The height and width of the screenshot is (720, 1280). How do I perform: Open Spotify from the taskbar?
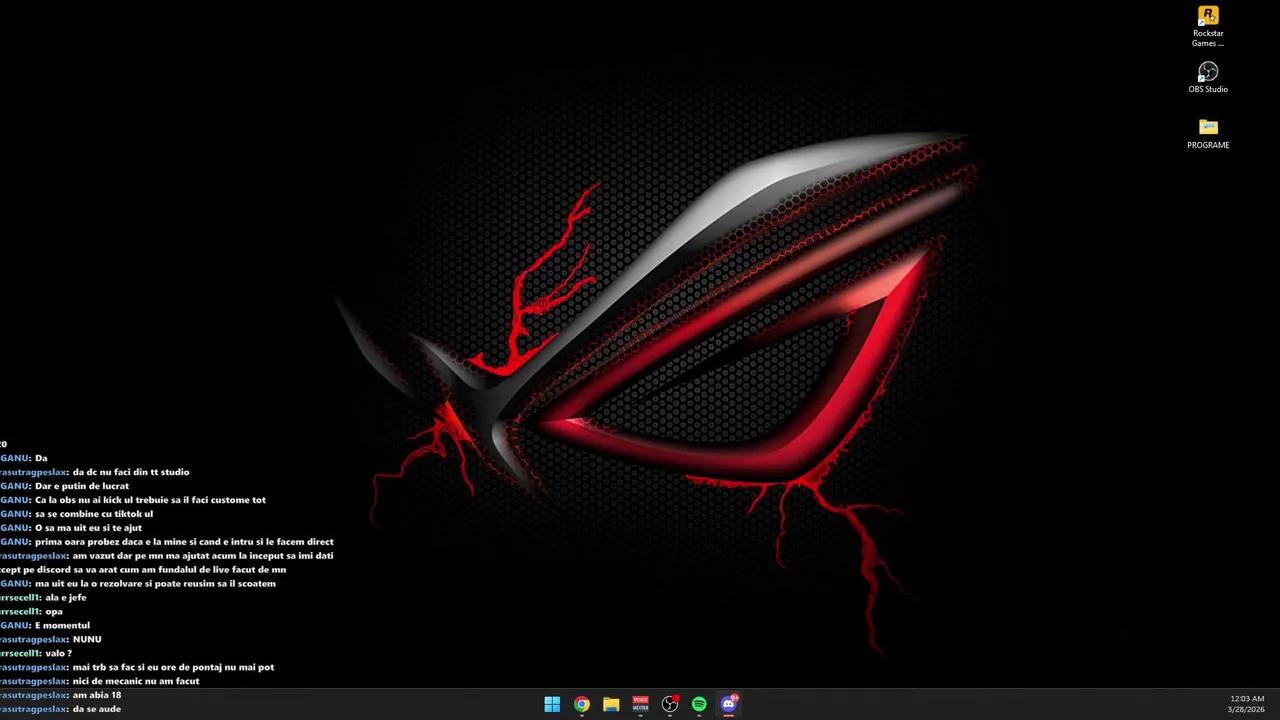coord(699,704)
